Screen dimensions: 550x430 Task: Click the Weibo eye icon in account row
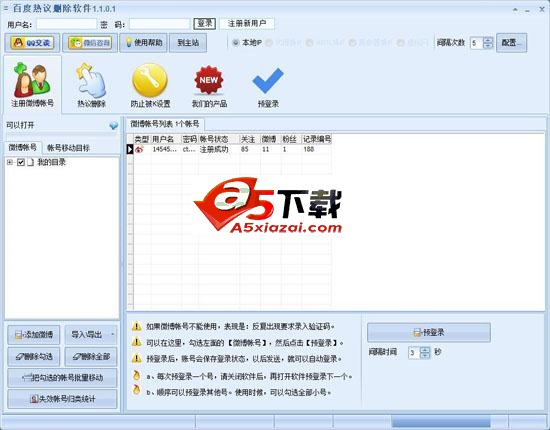pyautogui.click(x=140, y=149)
